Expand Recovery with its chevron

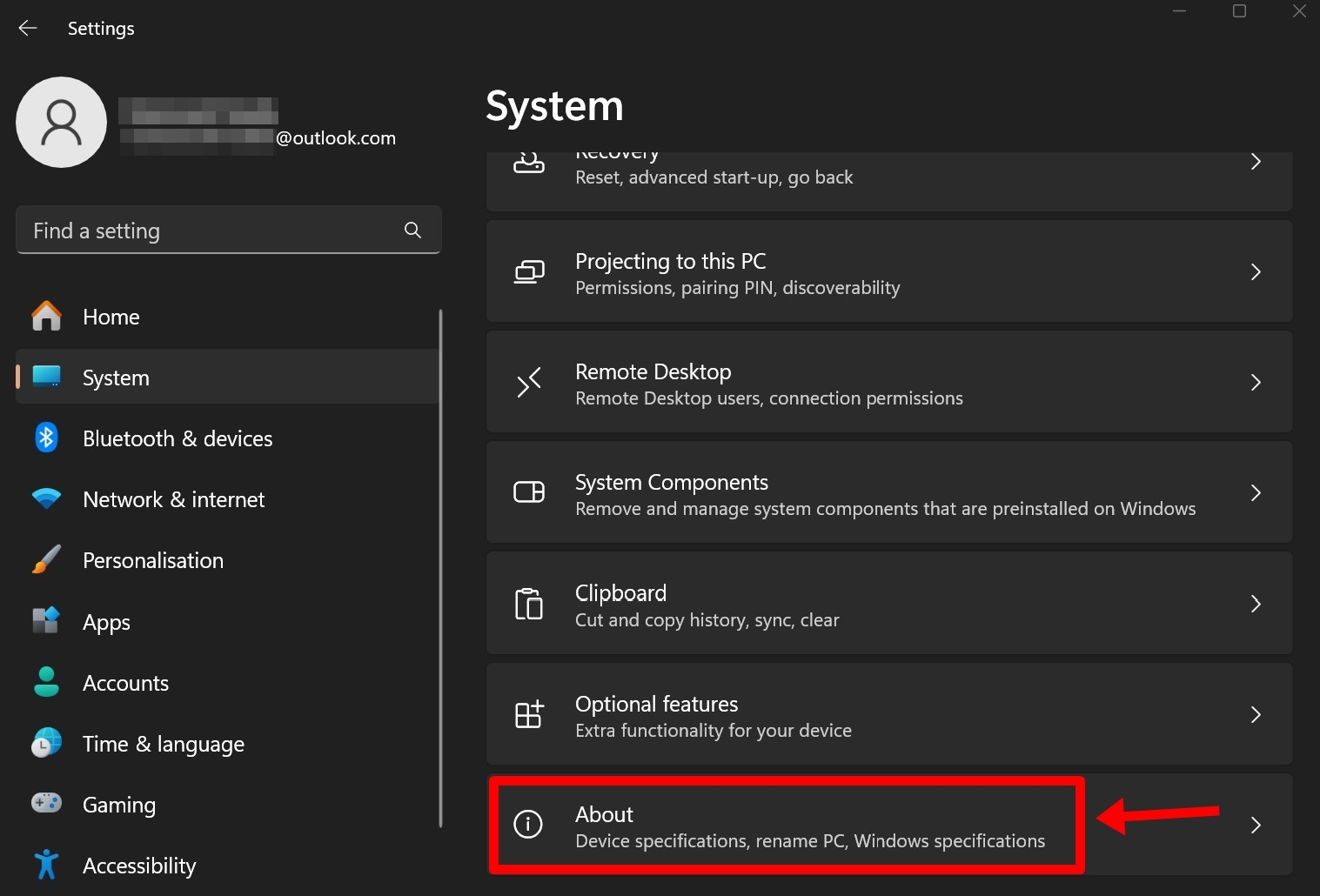(1256, 162)
